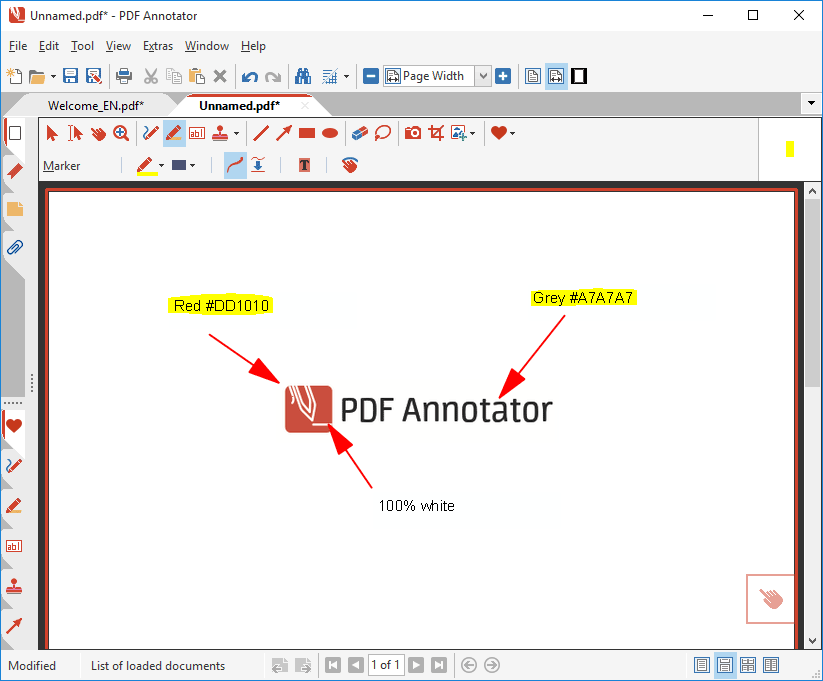
Task: Open the Help menu
Action: coord(253,46)
